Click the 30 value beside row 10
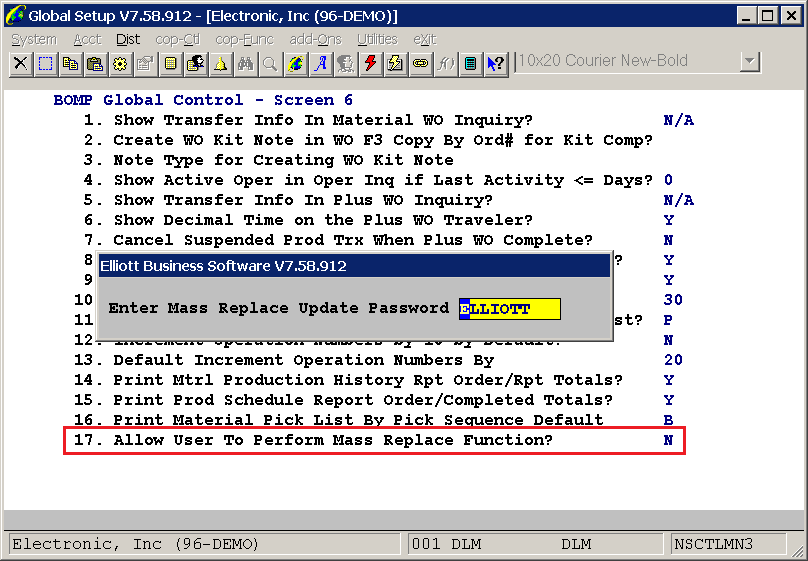 pos(673,300)
